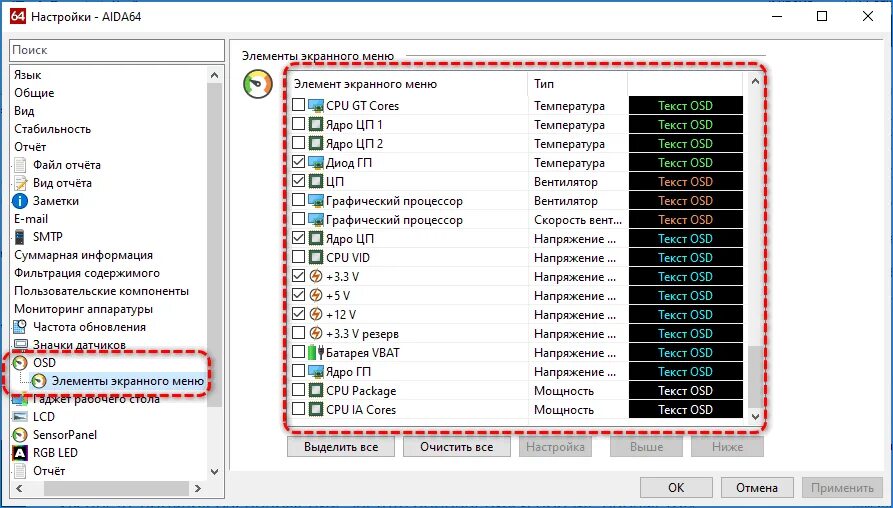The height and width of the screenshot is (508, 893).
Task: Click the Вид отчёта pencil icon
Action: click(20, 183)
